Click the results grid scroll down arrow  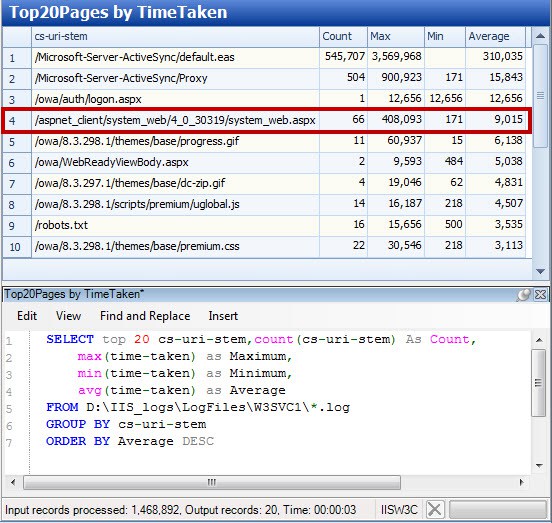tap(540, 271)
